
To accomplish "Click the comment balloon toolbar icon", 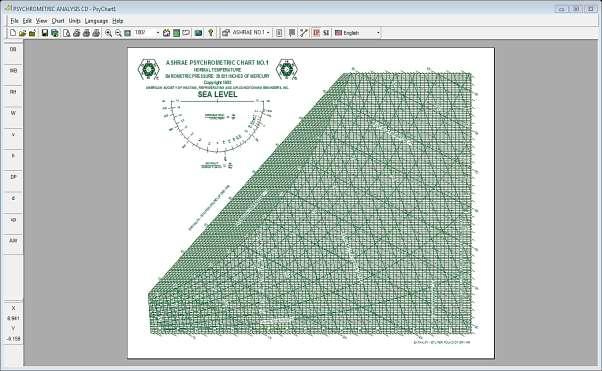I will (x=186, y=33).
